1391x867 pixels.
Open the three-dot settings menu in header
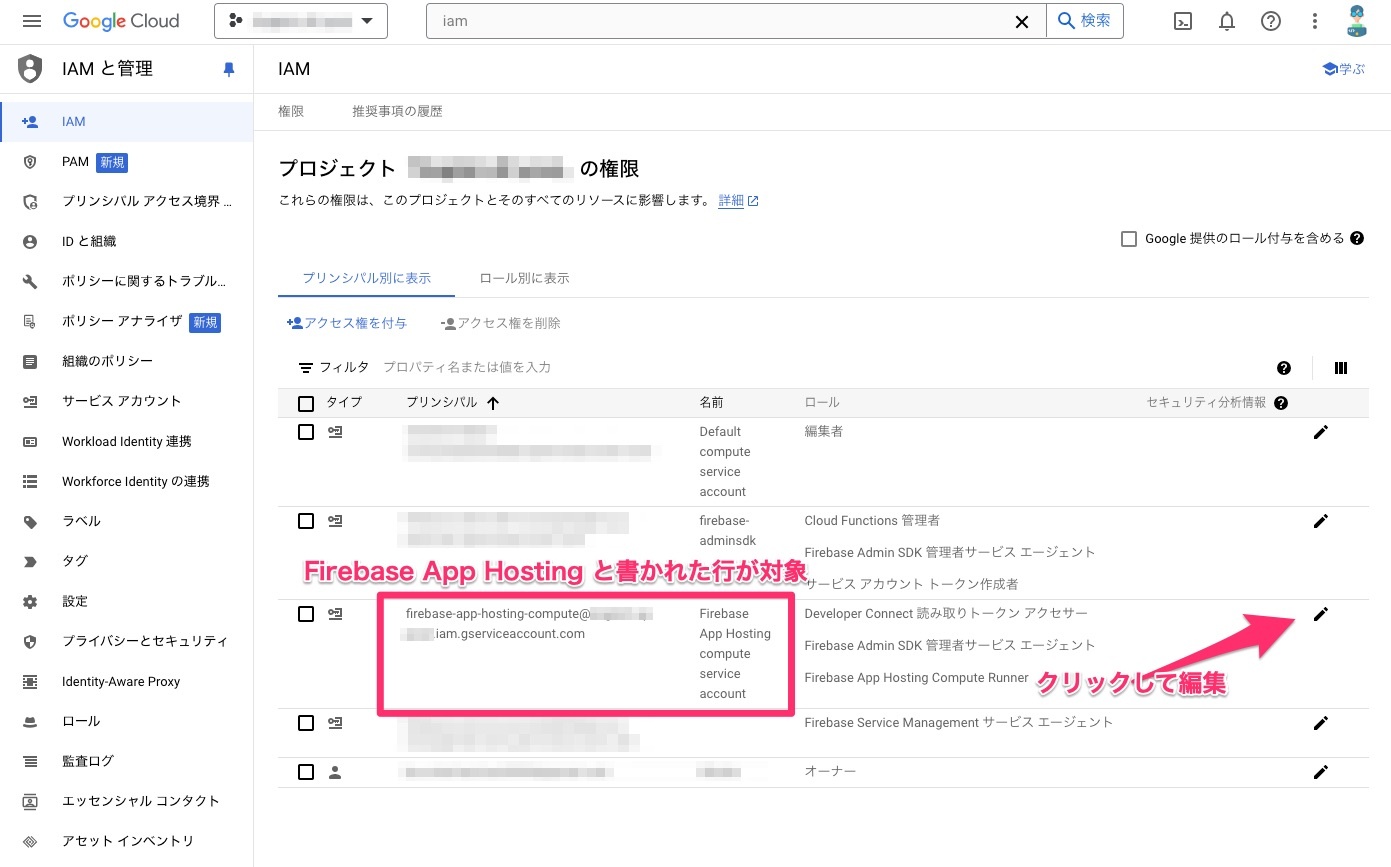click(1315, 21)
